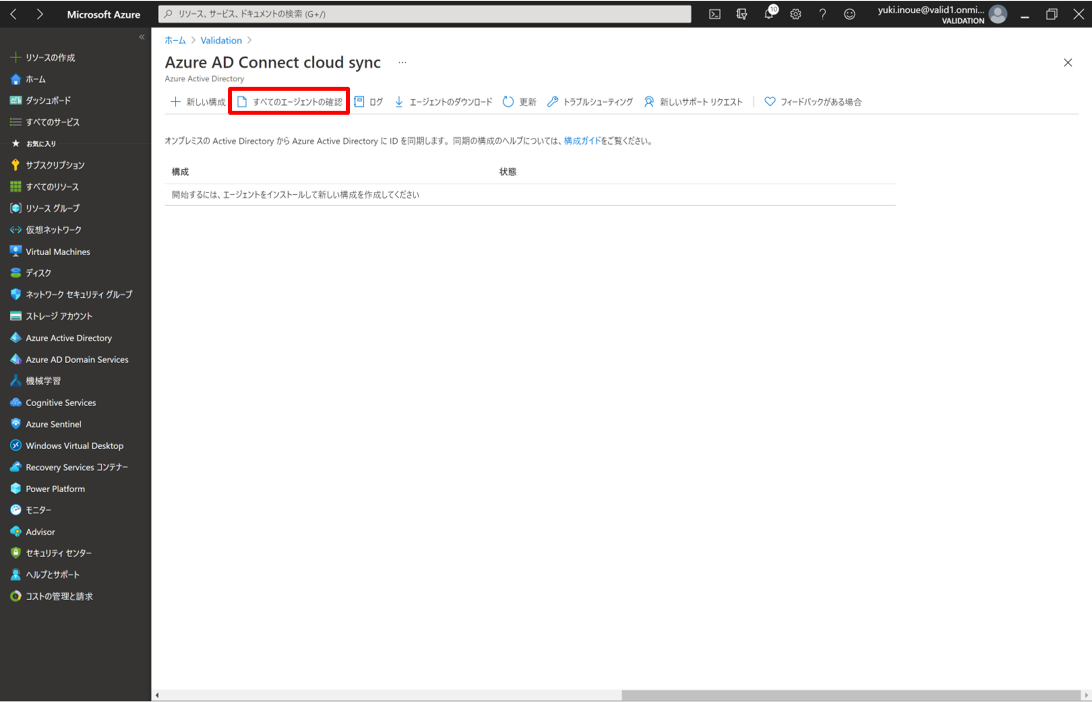
Task: Click the search box for resources
Action: 425,14
